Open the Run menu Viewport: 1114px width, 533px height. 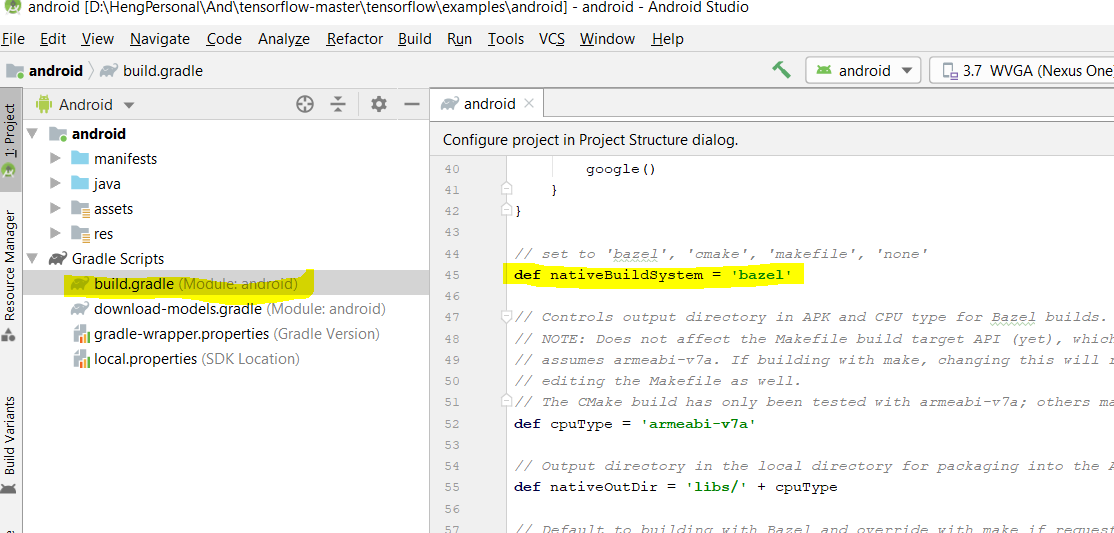[460, 39]
